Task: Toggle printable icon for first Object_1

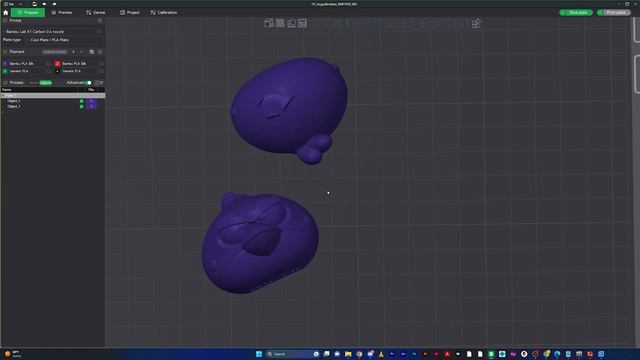Action: coord(82,101)
